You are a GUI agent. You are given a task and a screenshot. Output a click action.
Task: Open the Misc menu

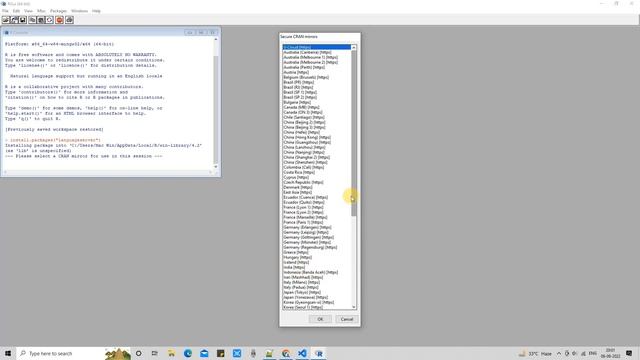click(x=41, y=11)
